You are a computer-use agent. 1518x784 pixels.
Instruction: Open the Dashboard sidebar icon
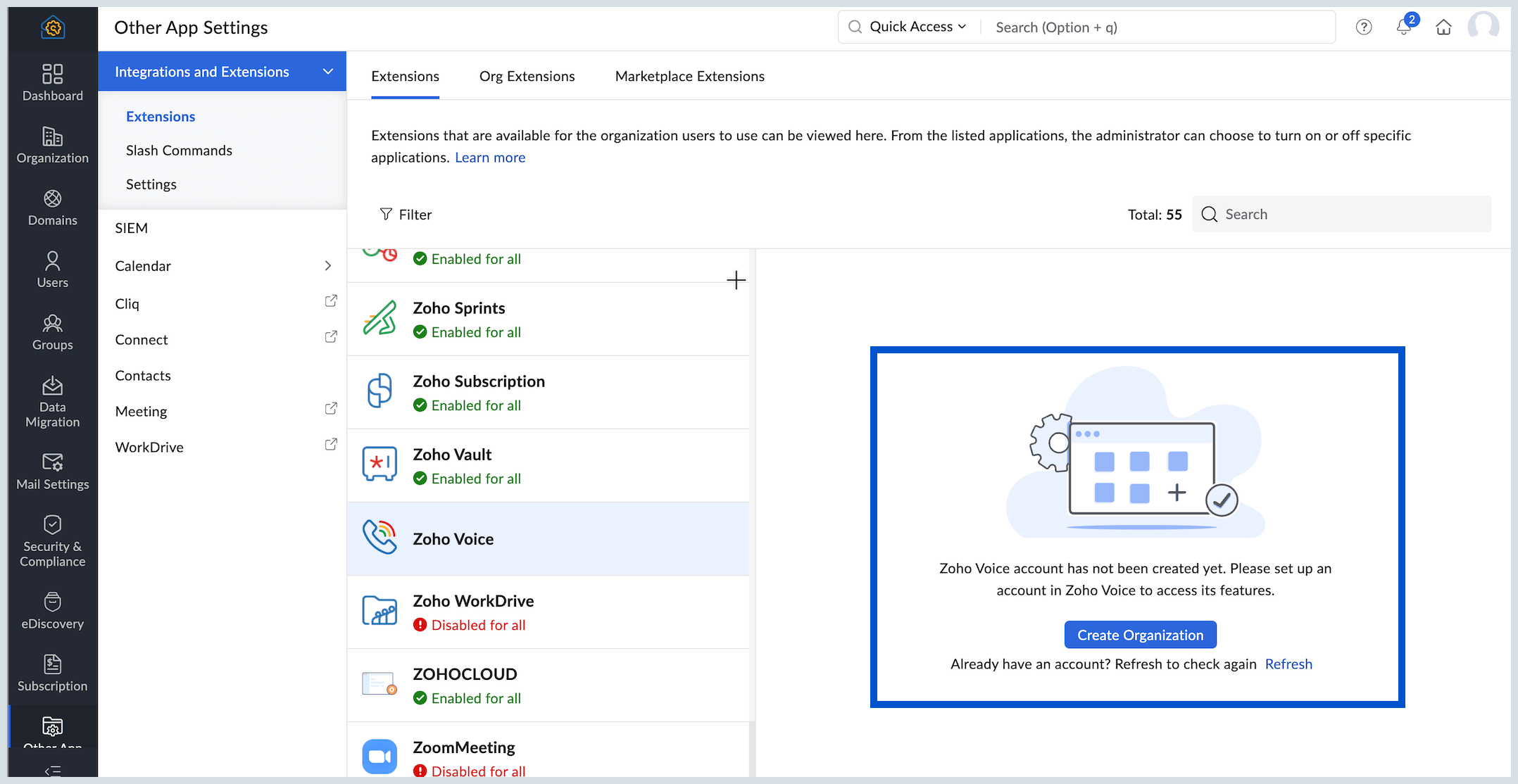[x=52, y=82]
